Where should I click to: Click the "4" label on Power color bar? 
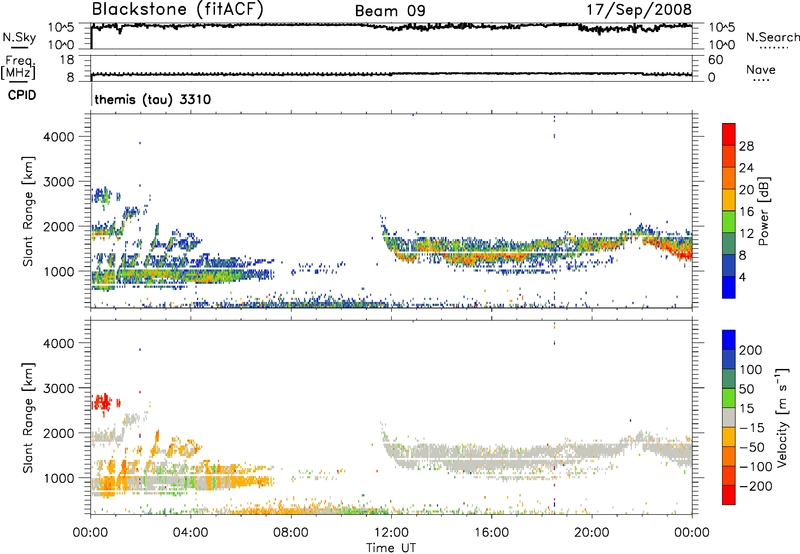pyautogui.click(x=742, y=277)
